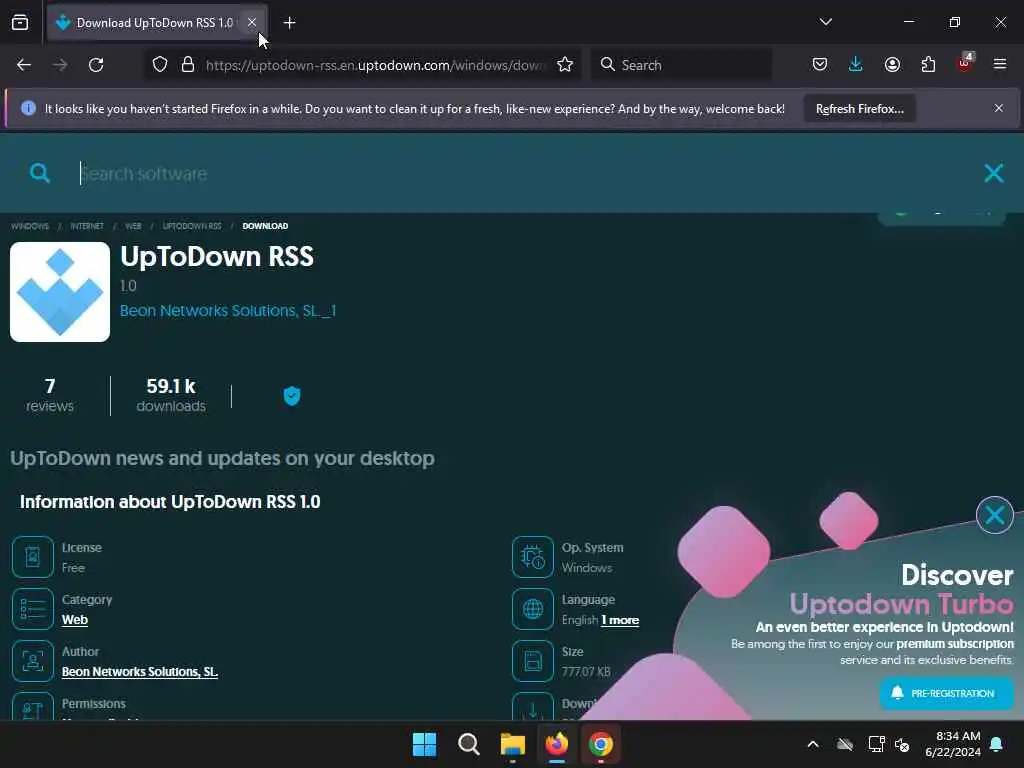
Task: Click the Size disk icon
Action: tap(533, 661)
